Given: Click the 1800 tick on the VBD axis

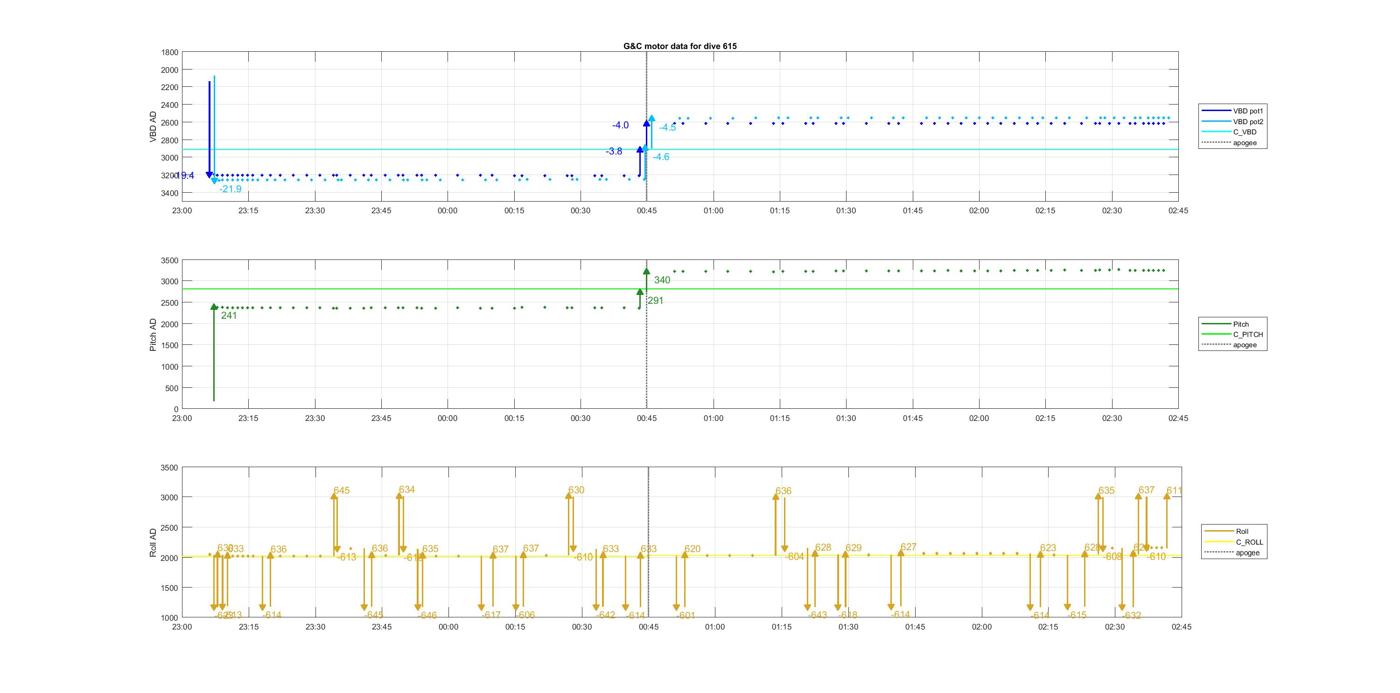Looking at the screenshot, I should 170,52.
